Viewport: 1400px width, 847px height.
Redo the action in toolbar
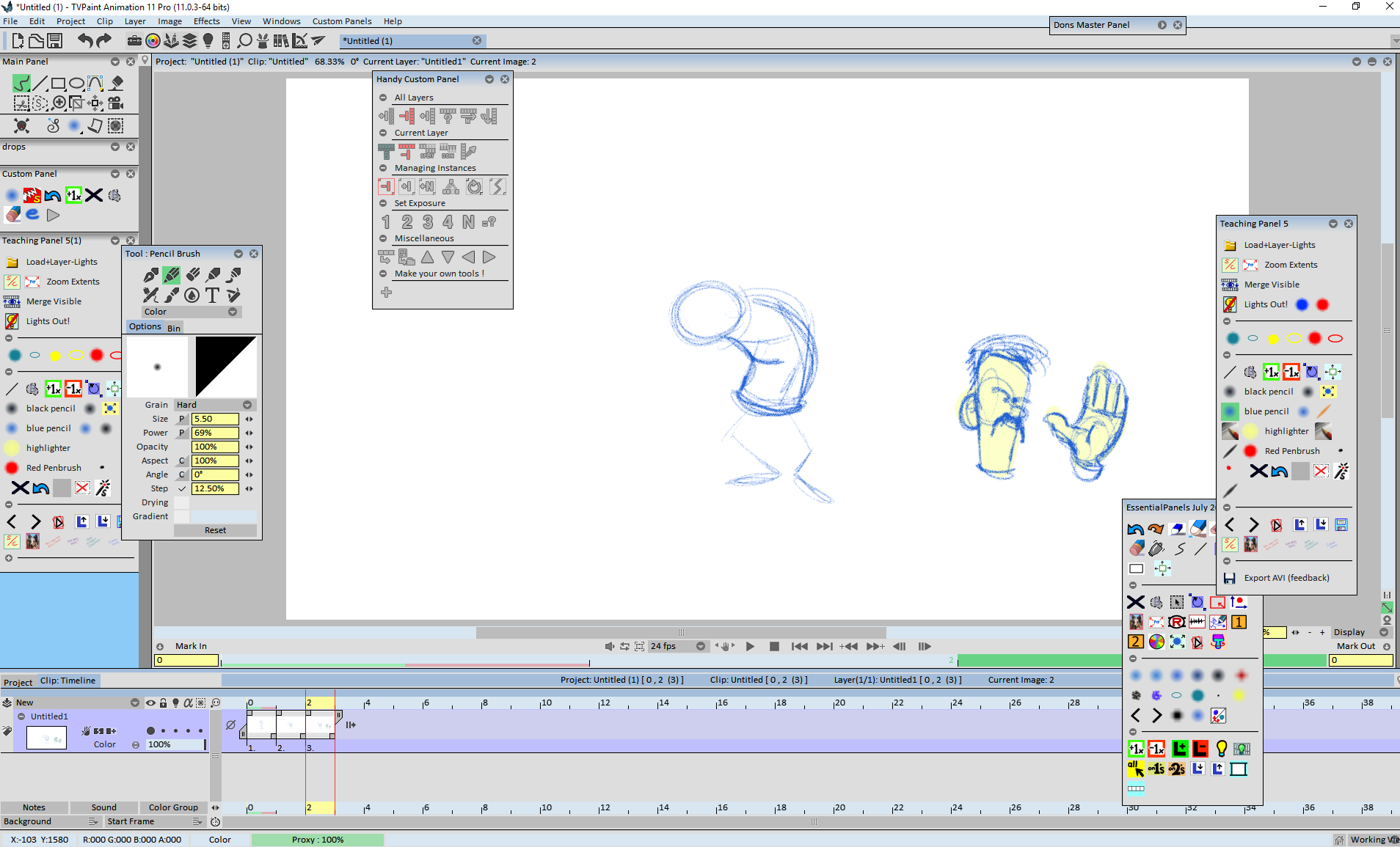click(104, 40)
